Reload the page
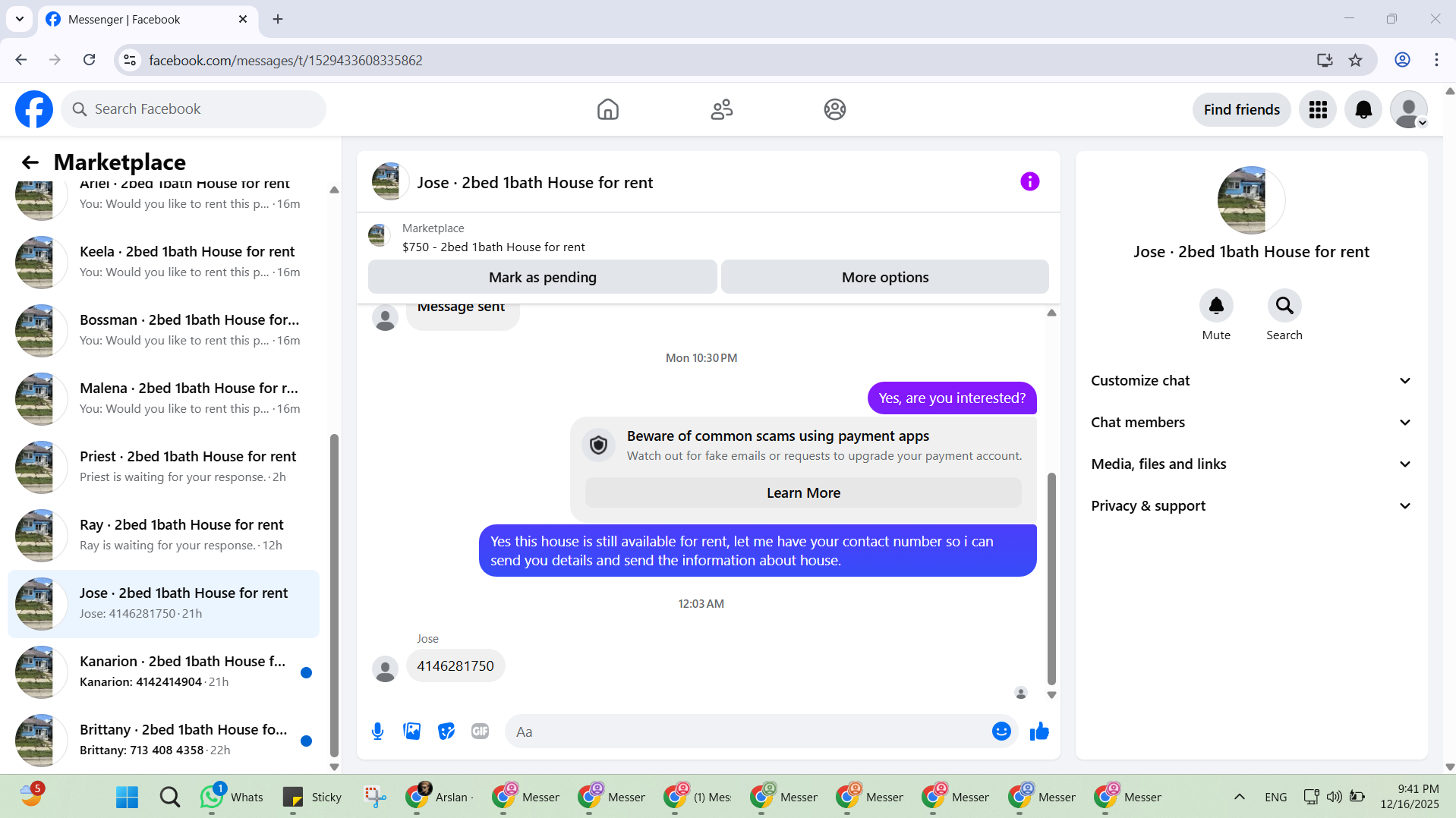 [x=90, y=60]
